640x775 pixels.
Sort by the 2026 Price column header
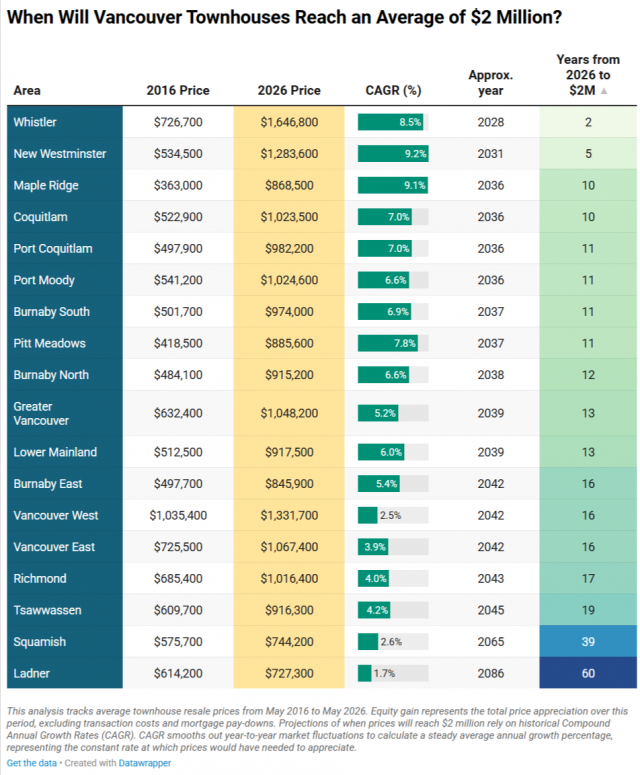pyautogui.click(x=289, y=90)
